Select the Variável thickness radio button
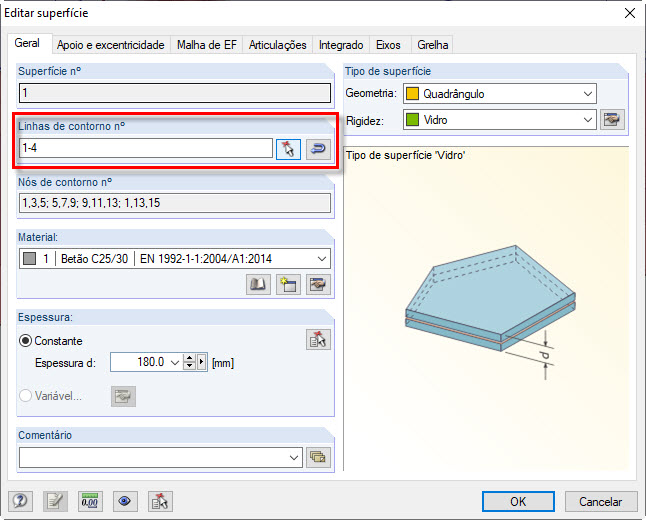 click(x=26, y=396)
